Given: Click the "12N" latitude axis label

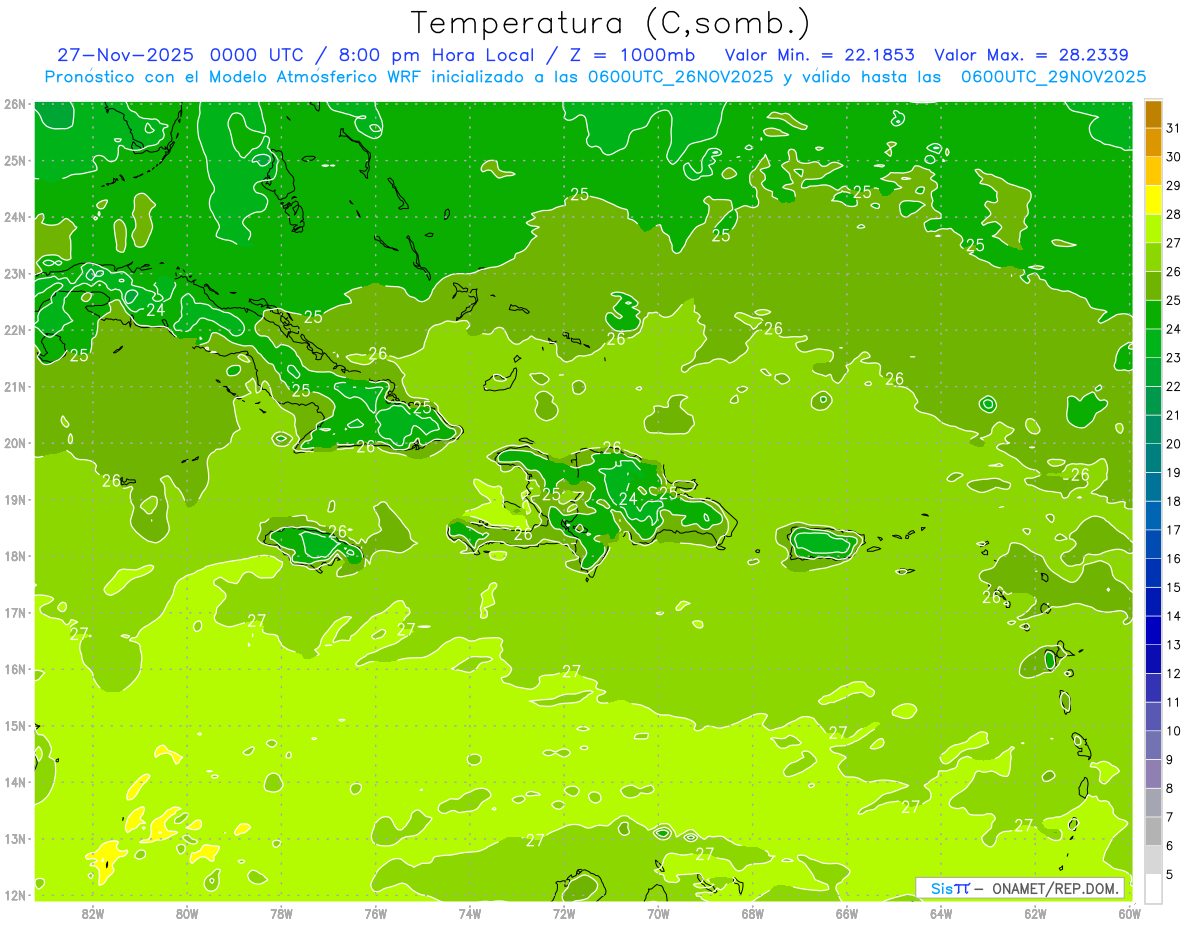Looking at the screenshot, I should pyautogui.click(x=15, y=895).
